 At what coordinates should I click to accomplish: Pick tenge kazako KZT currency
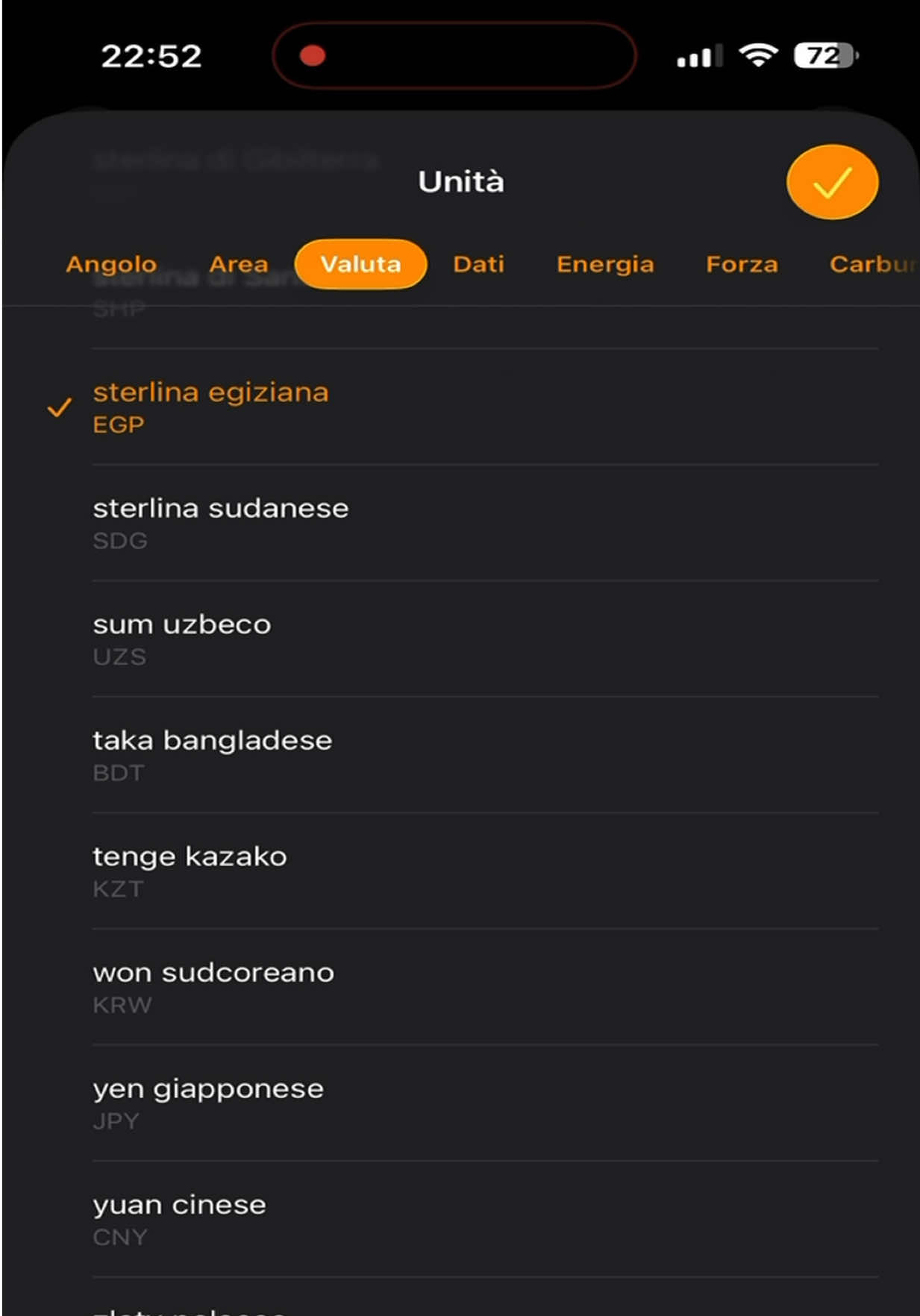tap(485, 871)
